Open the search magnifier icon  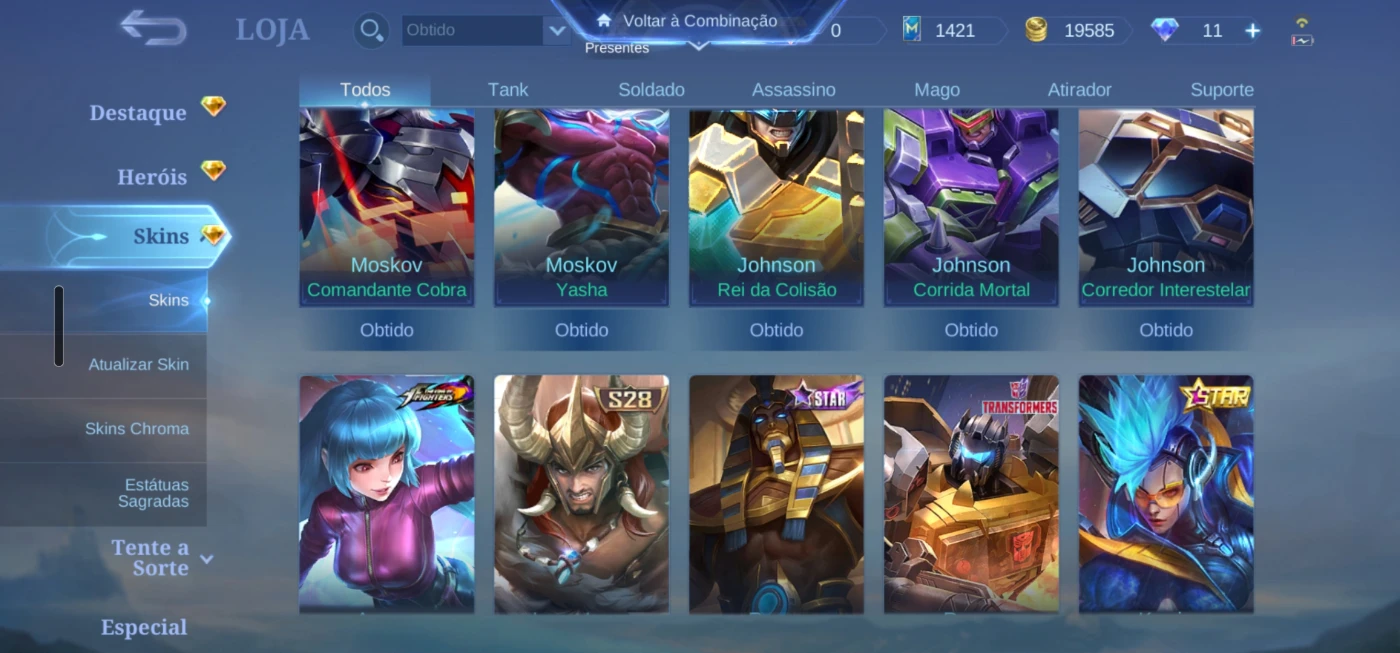[372, 31]
